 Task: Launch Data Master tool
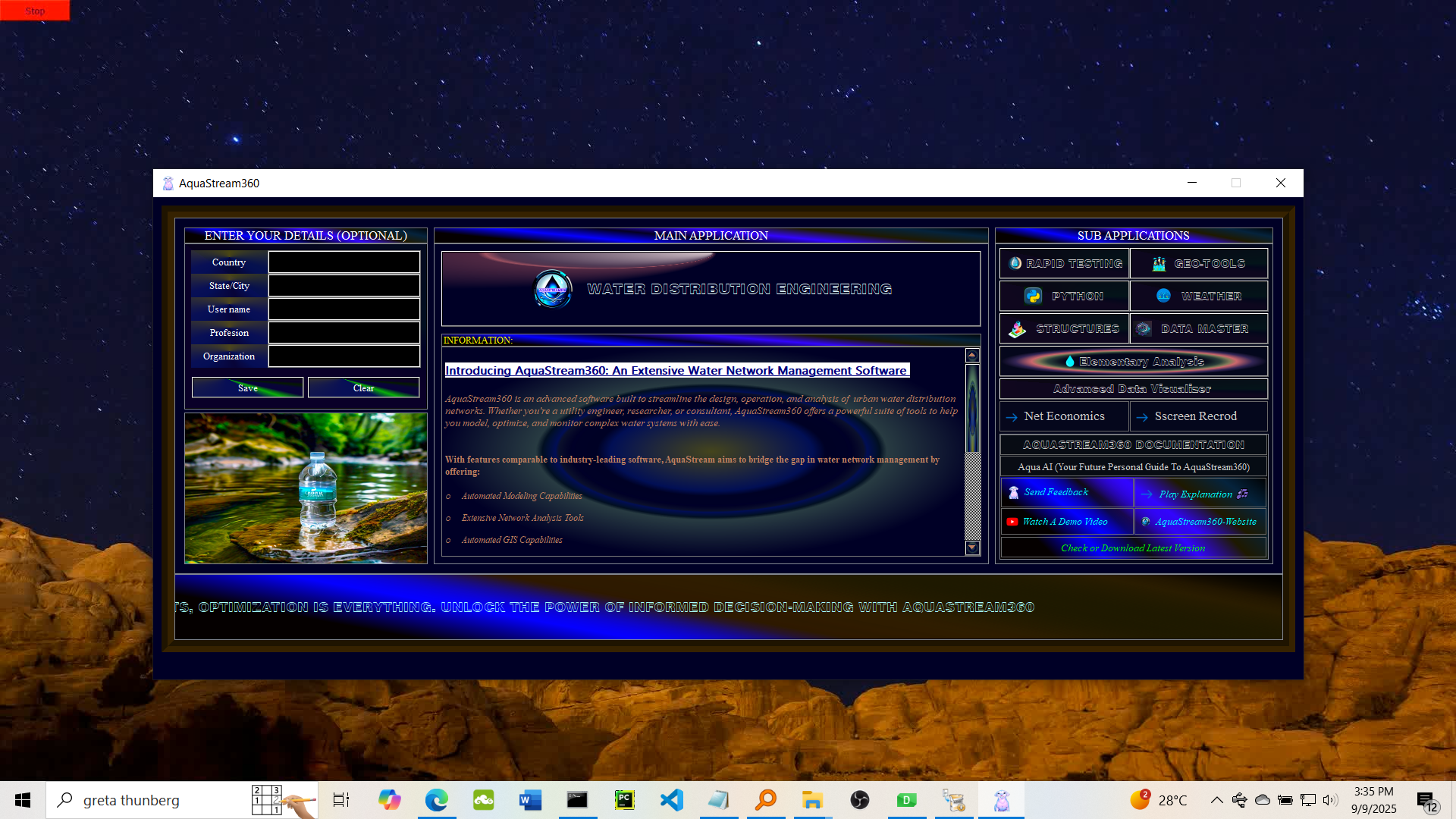(1198, 328)
